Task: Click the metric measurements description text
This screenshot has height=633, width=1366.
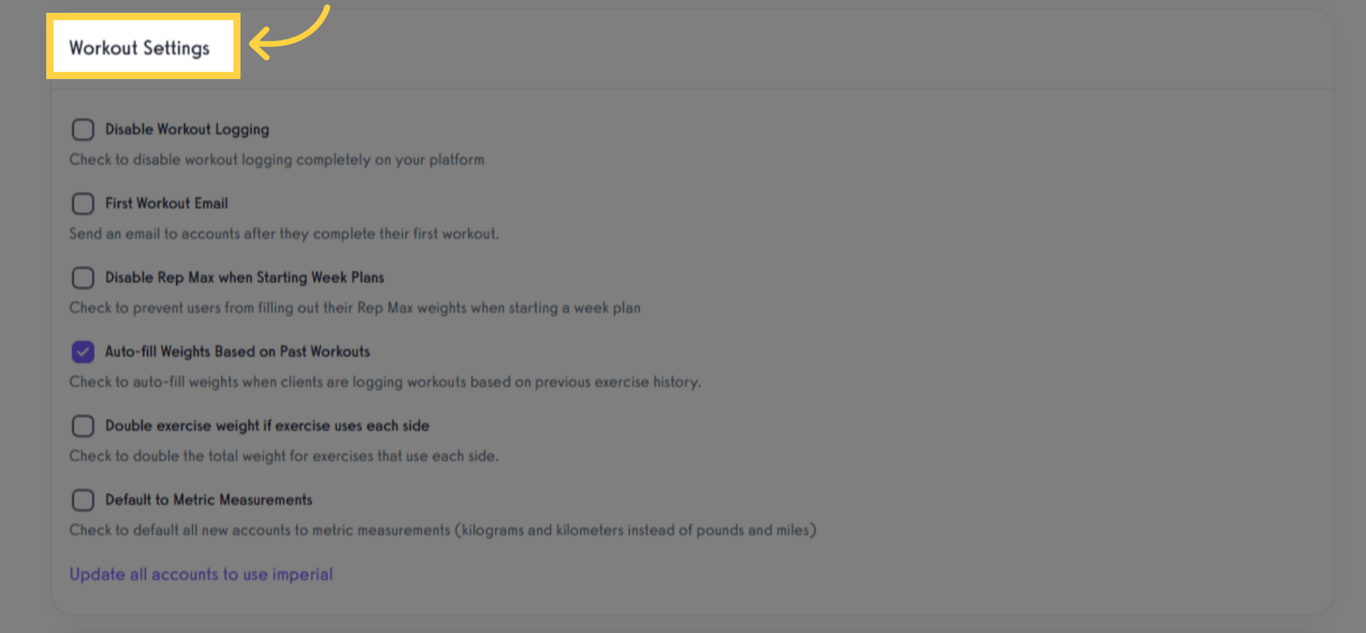Action: 442,530
